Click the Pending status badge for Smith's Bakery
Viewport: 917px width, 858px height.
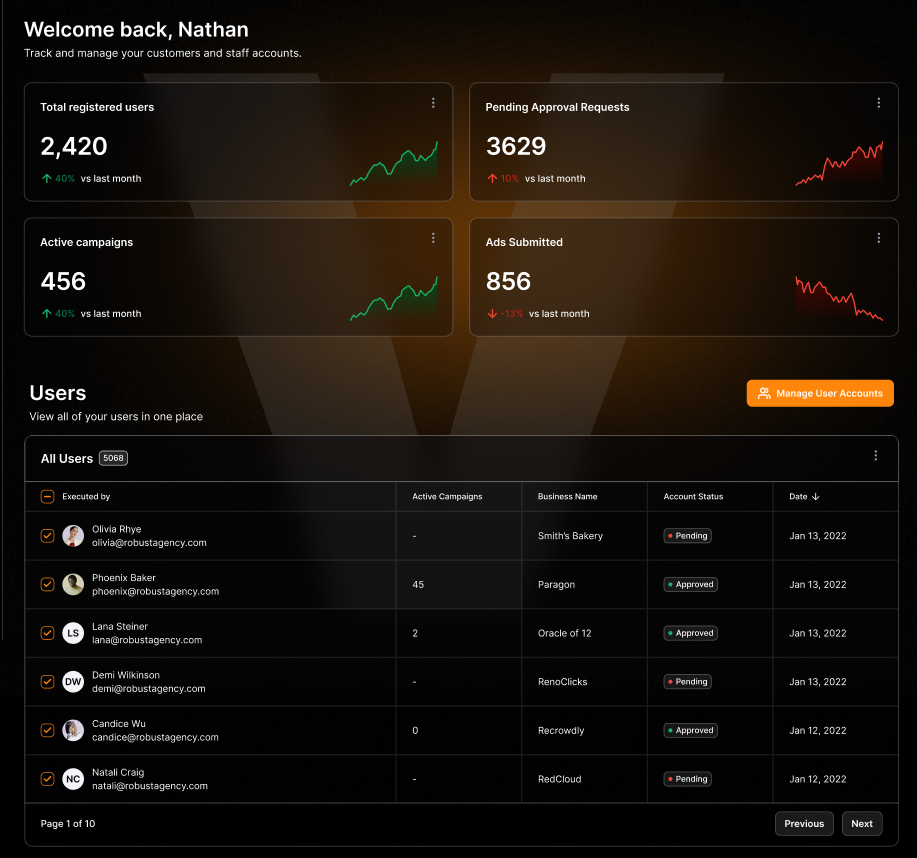pyautogui.click(x=687, y=536)
